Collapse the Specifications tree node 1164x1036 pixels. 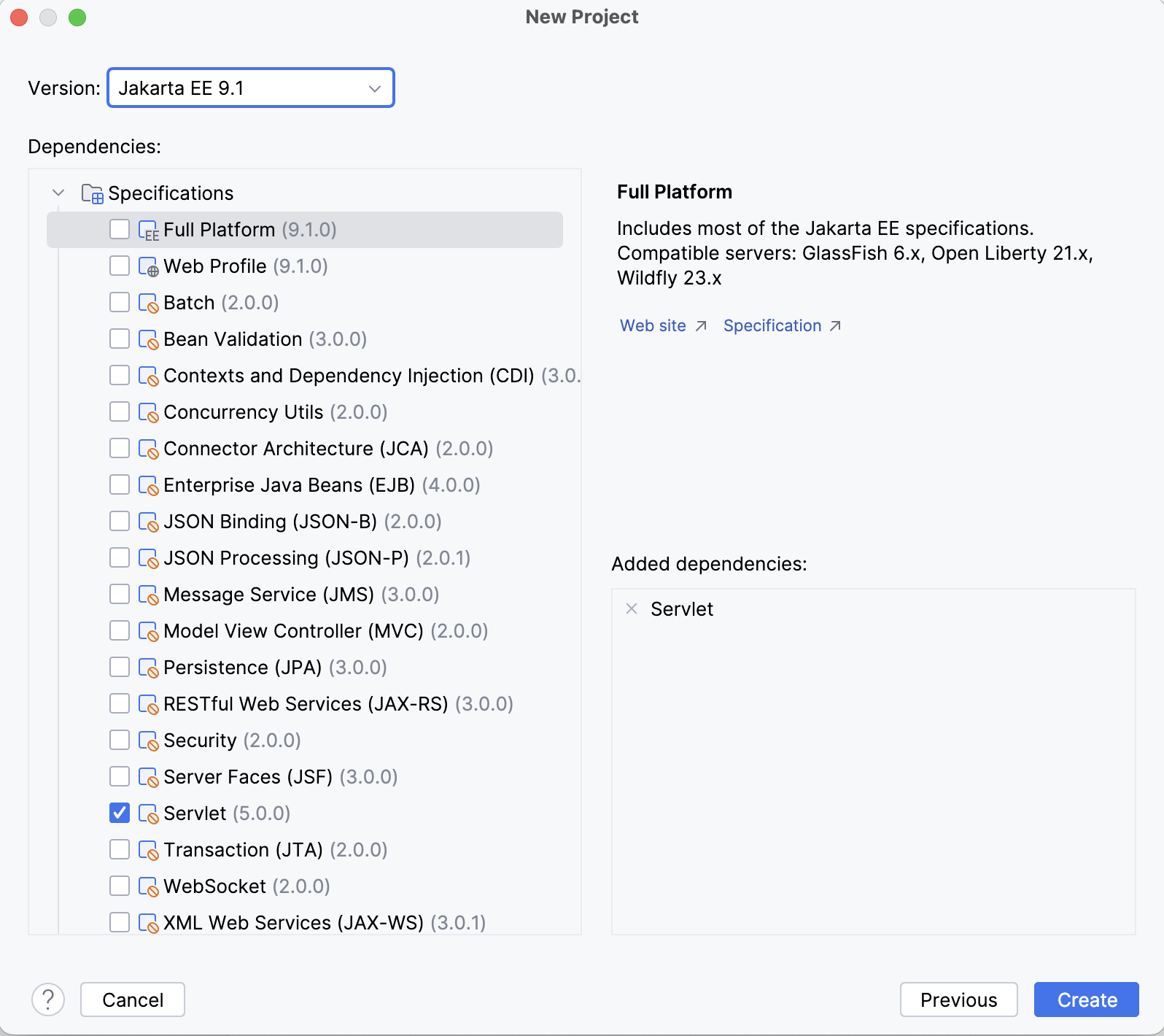(x=58, y=193)
